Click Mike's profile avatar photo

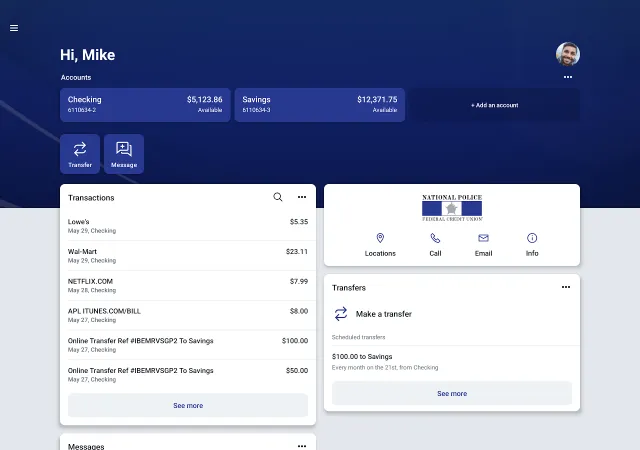click(567, 54)
